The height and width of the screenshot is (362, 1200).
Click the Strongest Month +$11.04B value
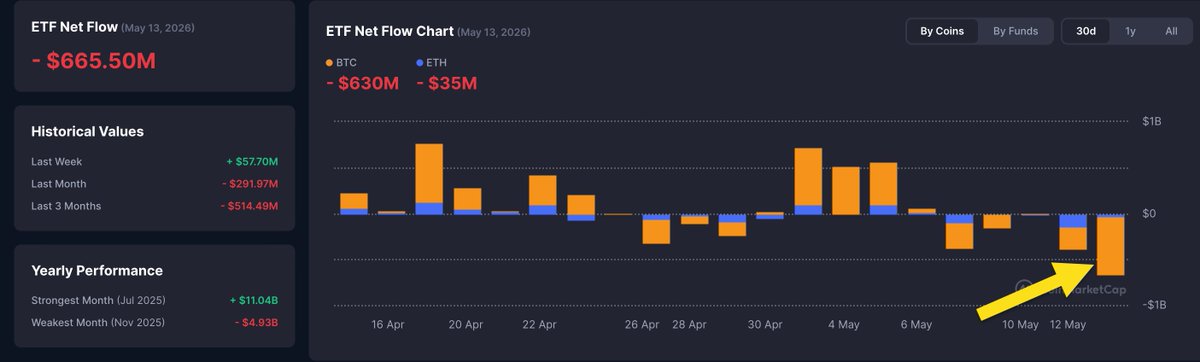click(x=253, y=300)
